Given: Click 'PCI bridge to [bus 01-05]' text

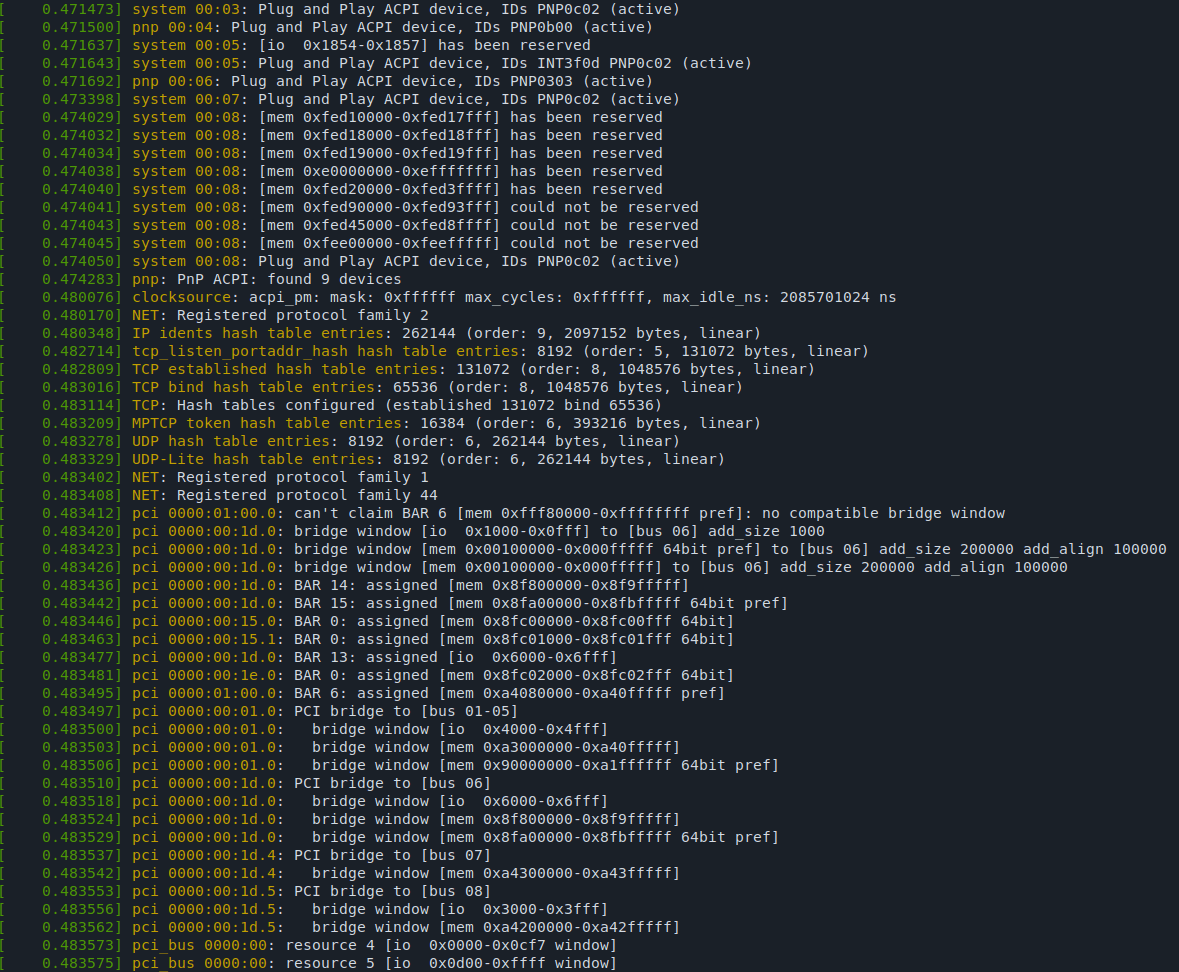Looking at the screenshot, I should pyautogui.click(x=405, y=711).
